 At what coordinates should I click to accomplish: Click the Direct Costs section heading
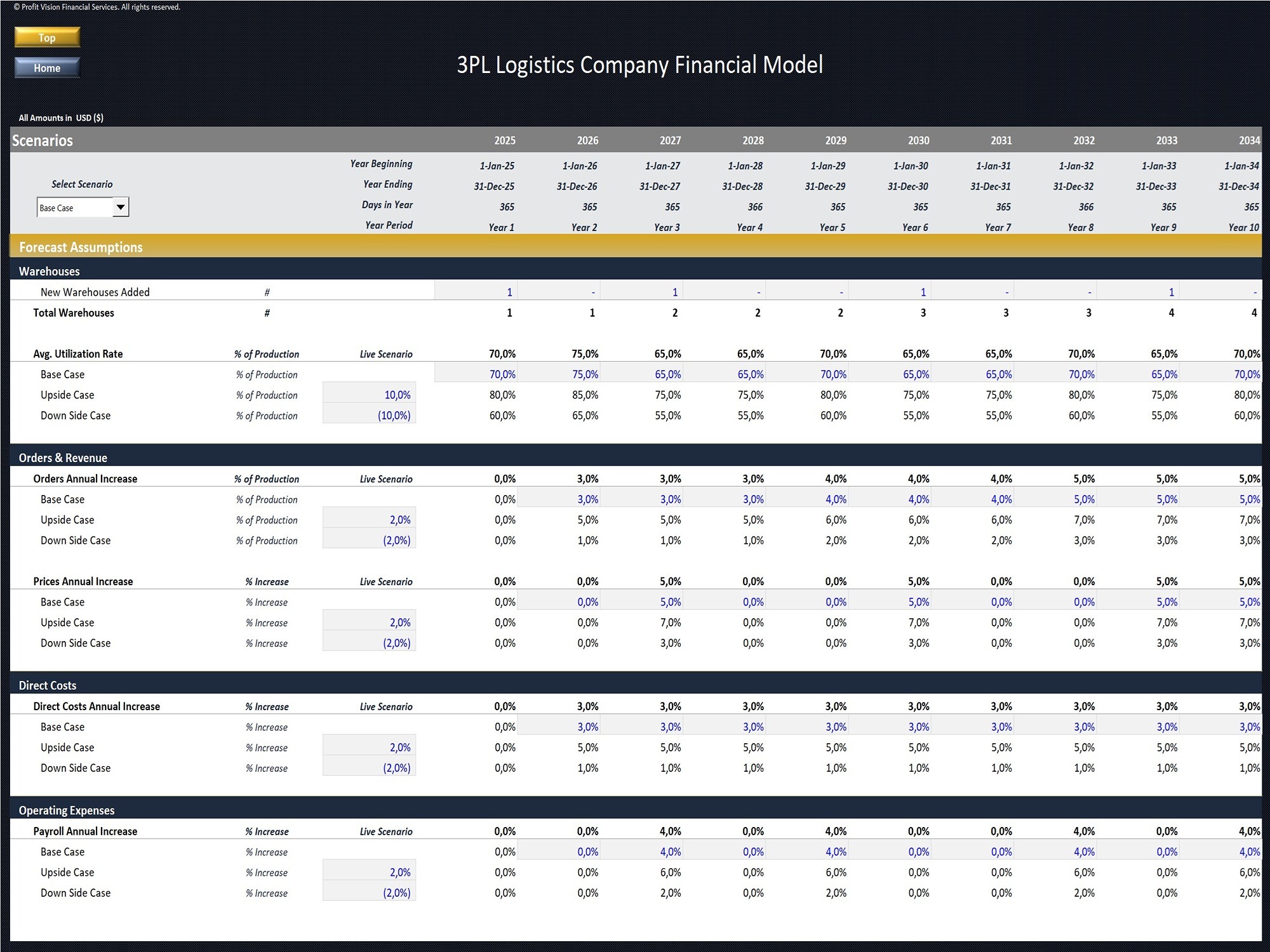point(48,685)
